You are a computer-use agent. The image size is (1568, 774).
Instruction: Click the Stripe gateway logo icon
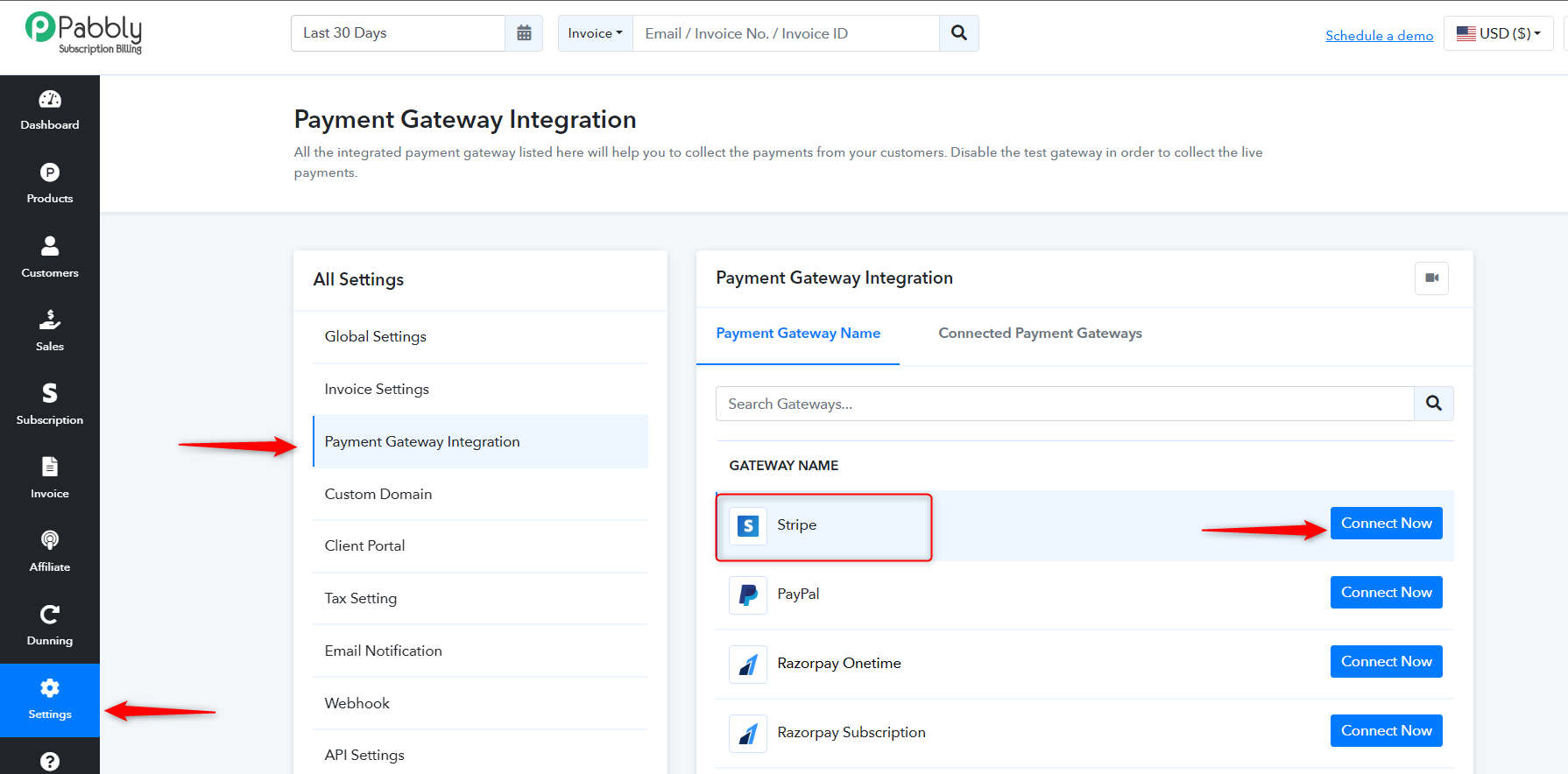click(748, 525)
